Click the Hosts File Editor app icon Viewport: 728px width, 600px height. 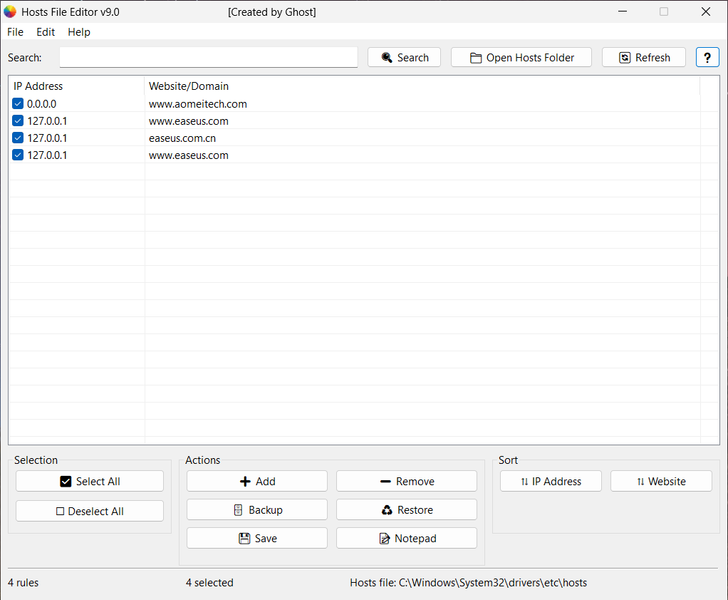click(10, 12)
